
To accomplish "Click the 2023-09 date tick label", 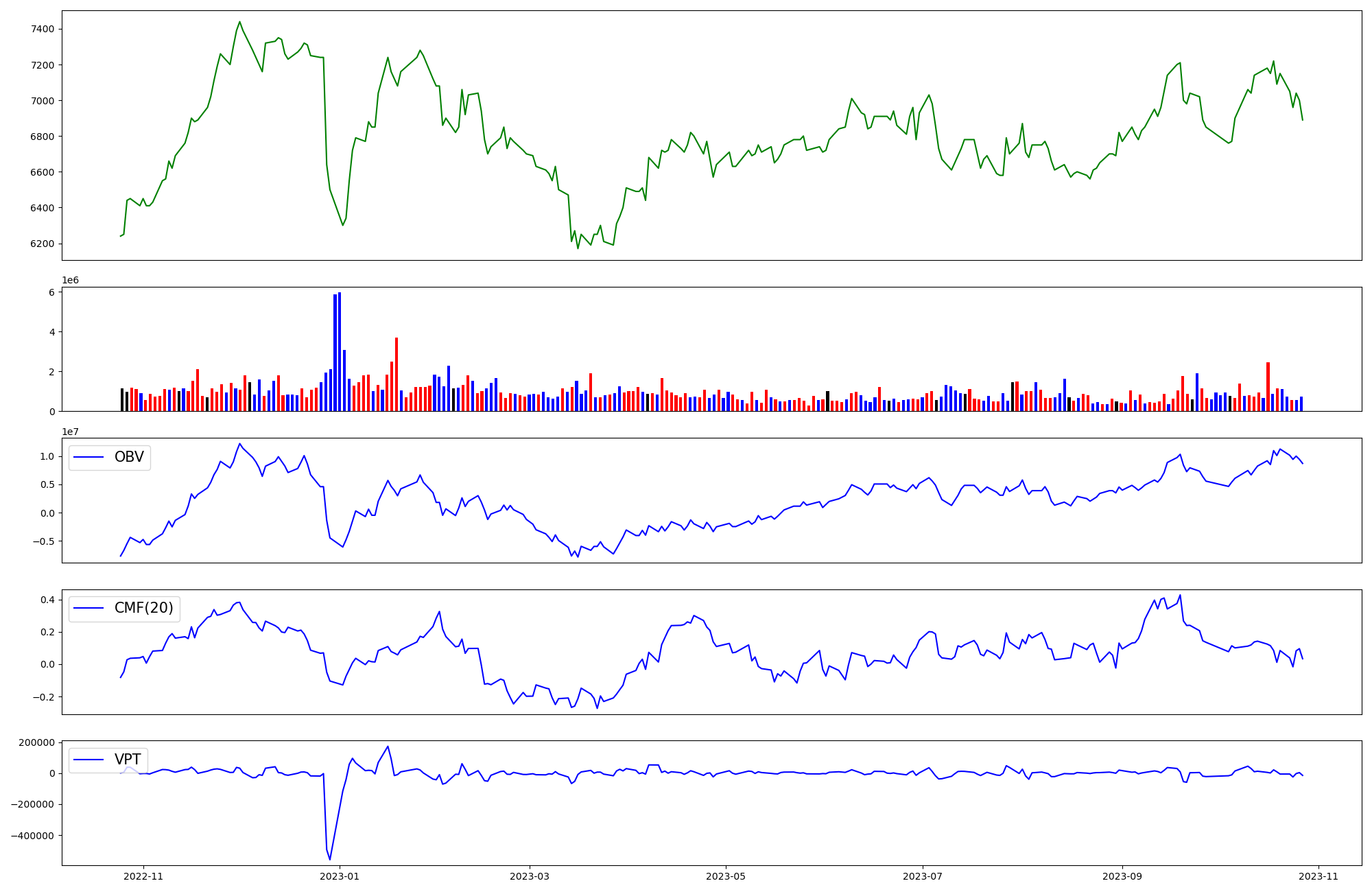I will tap(1122, 876).
